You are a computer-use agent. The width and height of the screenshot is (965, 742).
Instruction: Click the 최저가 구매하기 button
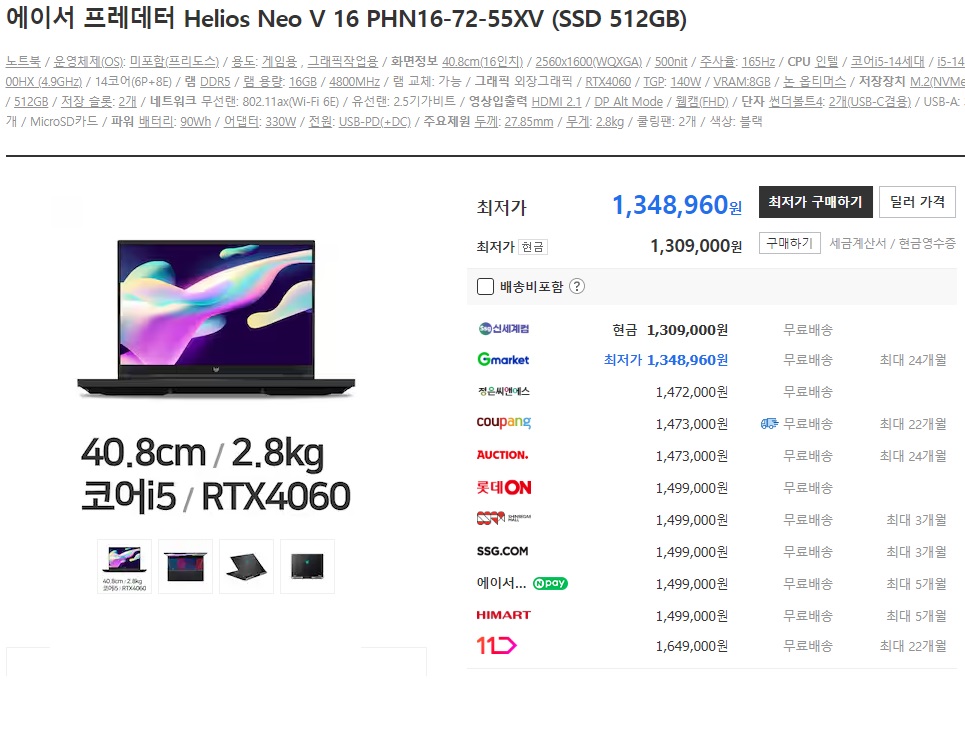pyautogui.click(x=815, y=202)
